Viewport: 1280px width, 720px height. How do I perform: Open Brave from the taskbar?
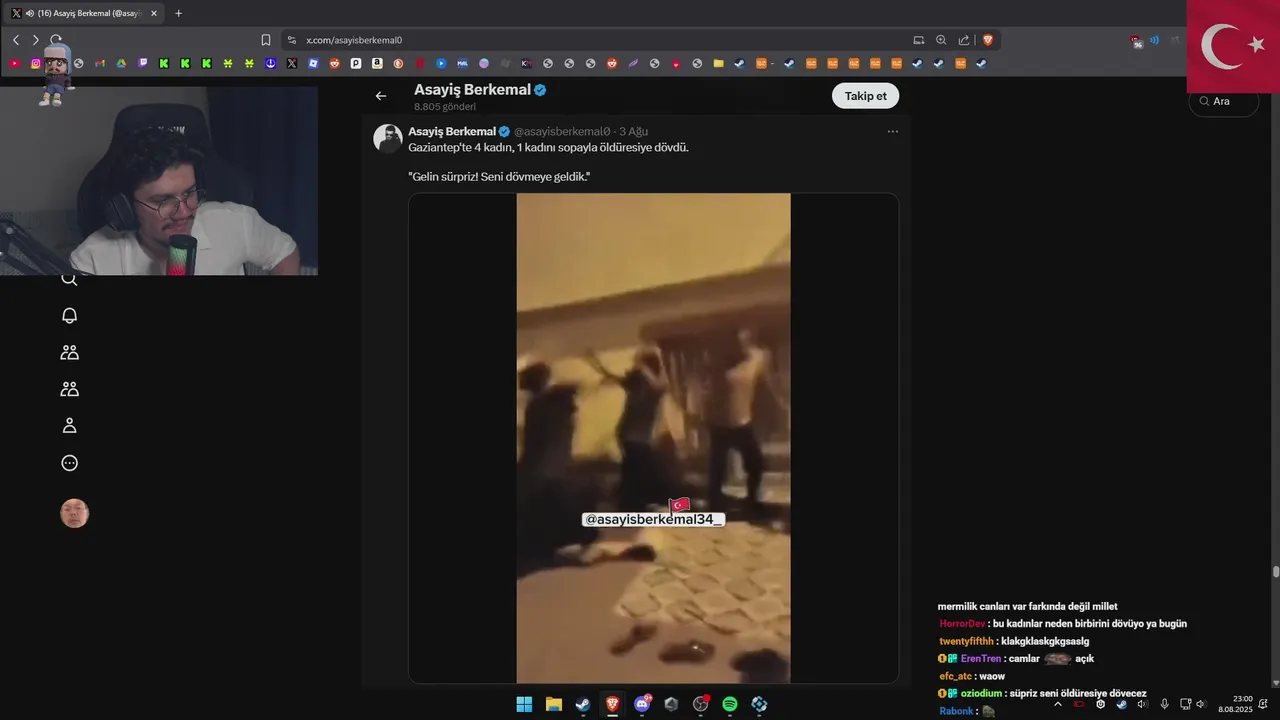[x=612, y=704]
